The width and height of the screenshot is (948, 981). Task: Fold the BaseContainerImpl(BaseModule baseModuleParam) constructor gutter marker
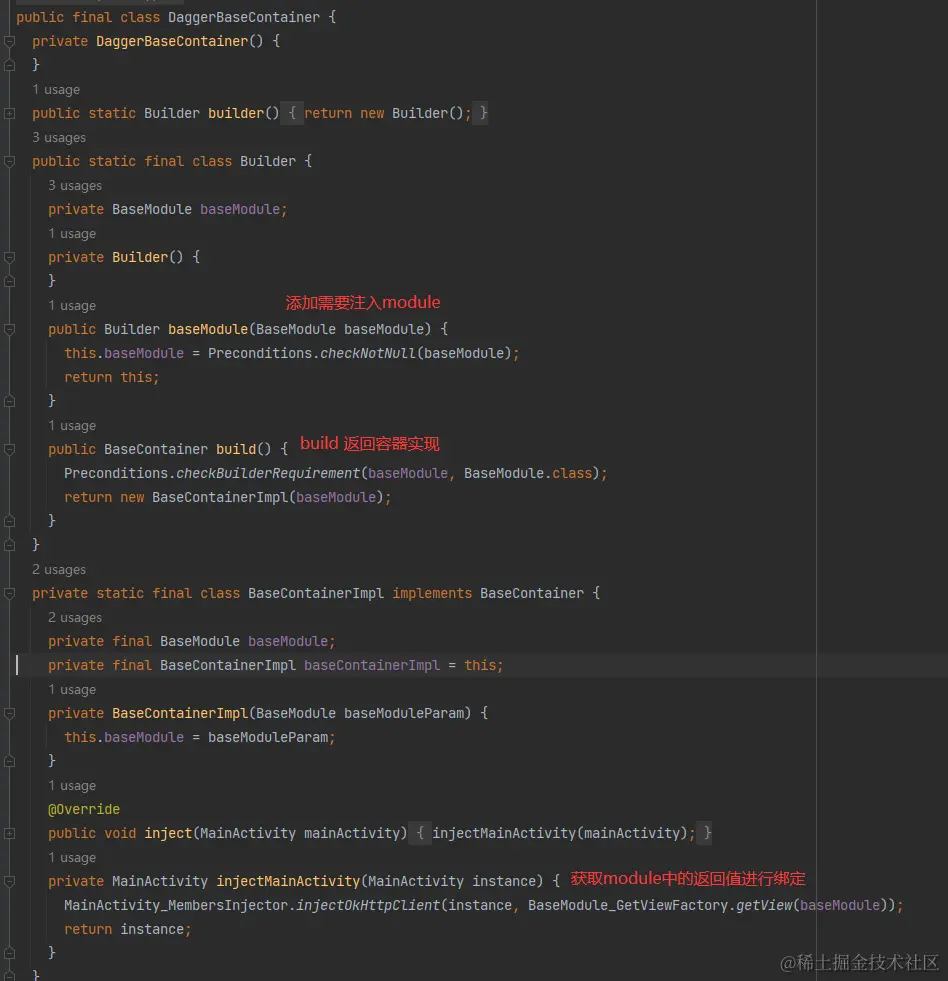pyautogui.click(x=9, y=713)
